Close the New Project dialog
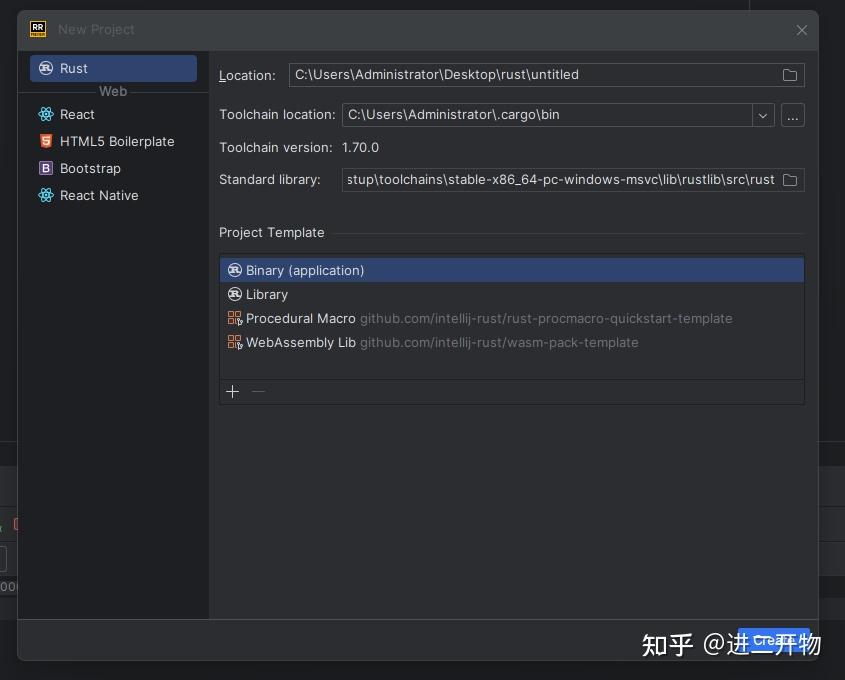This screenshot has height=680, width=845. [x=802, y=30]
